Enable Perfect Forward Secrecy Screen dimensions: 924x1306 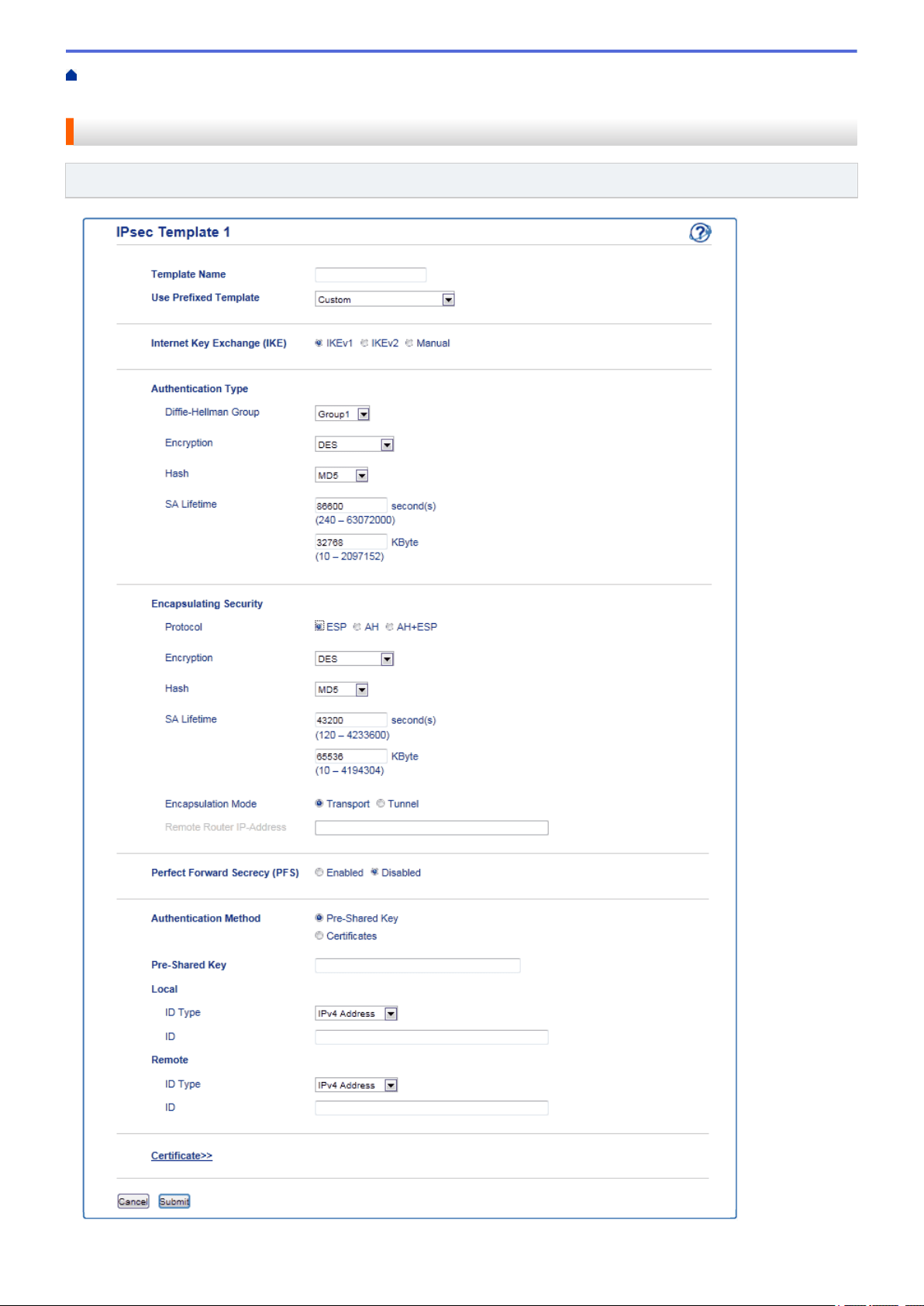(339, 873)
